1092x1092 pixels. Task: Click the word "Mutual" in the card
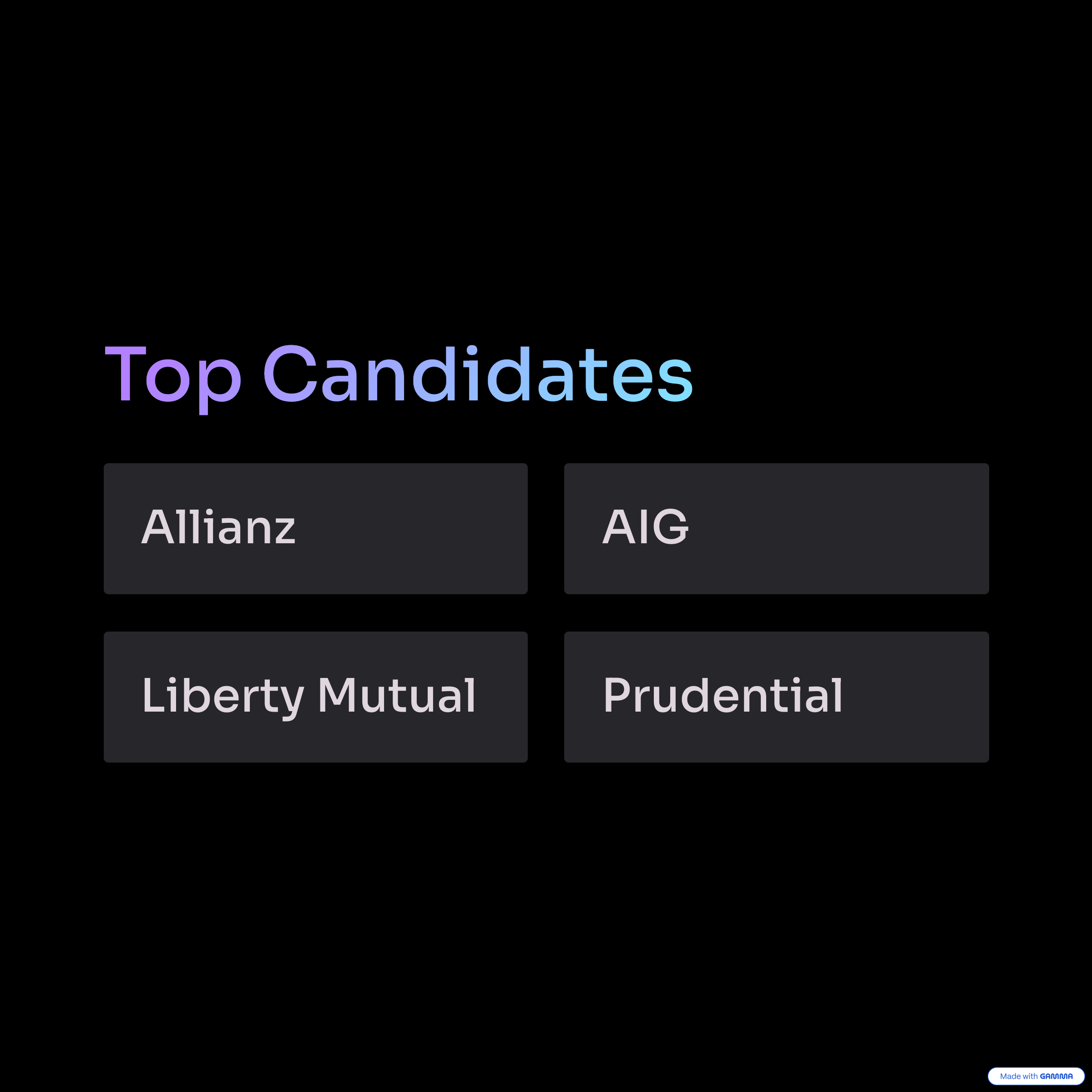(397, 695)
